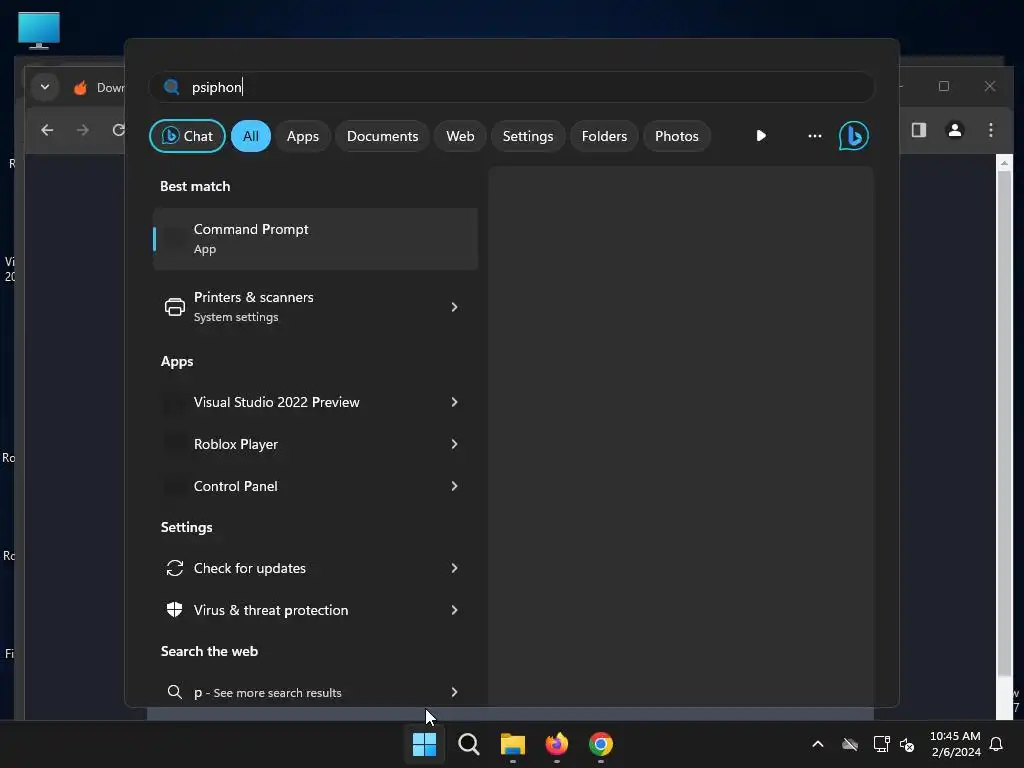The height and width of the screenshot is (768, 1024).
Task: Click the magnifier icon beside web search result
Action: tap(174, 692)
